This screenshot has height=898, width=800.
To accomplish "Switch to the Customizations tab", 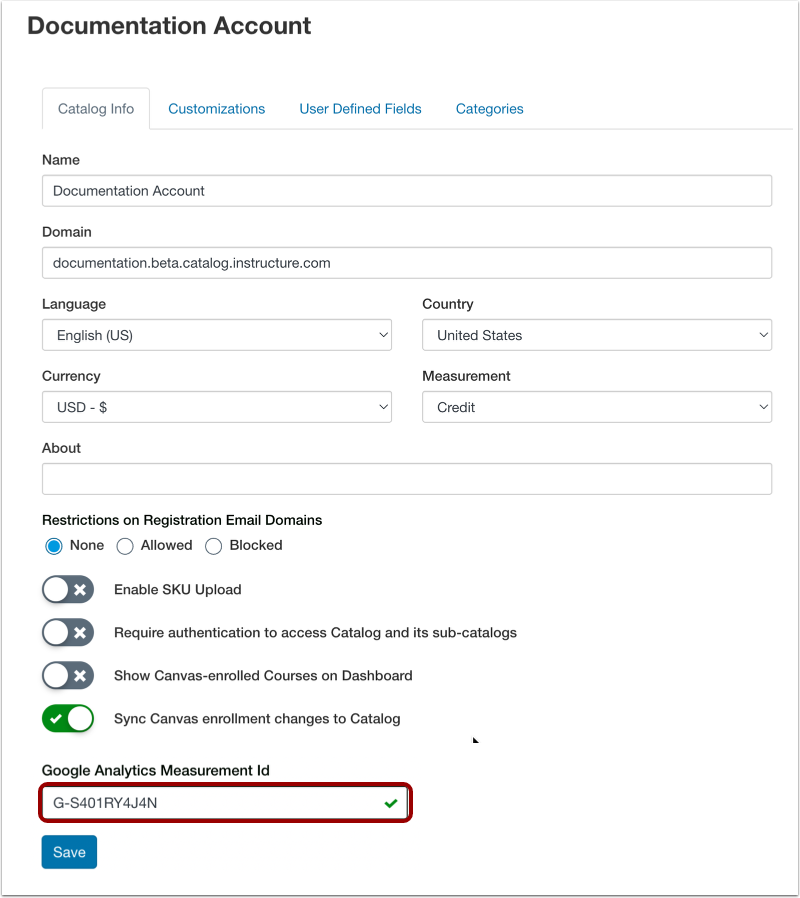I will (216, 109).
